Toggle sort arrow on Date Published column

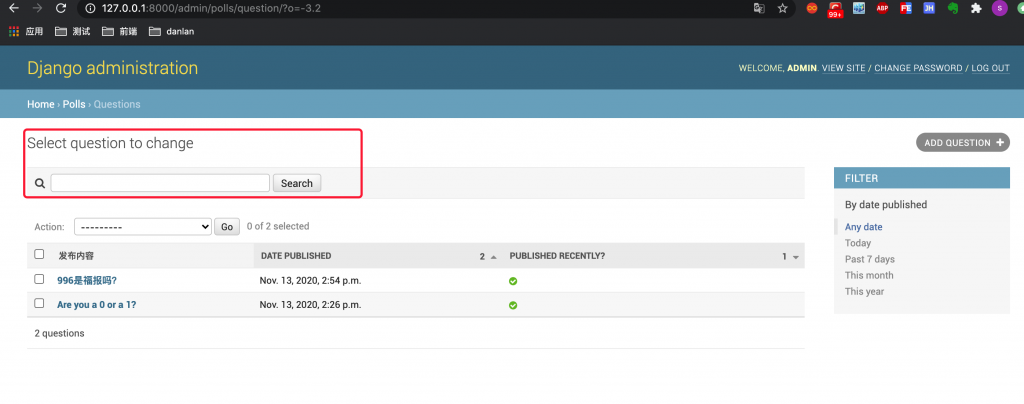(x=494, y=257)
